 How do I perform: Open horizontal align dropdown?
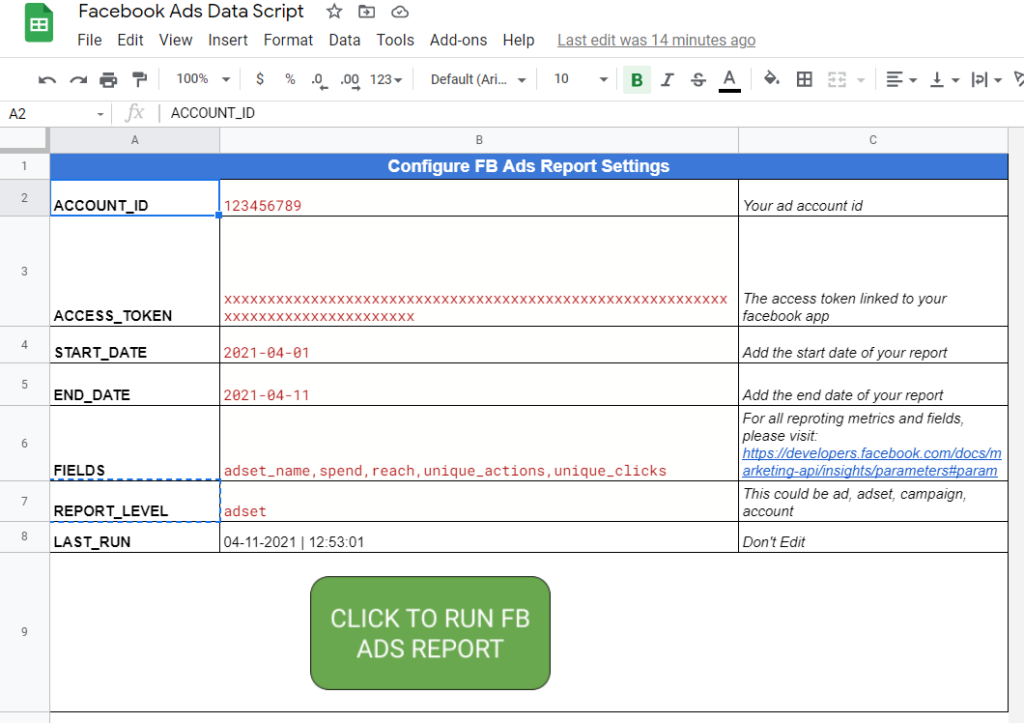point(901,80)
